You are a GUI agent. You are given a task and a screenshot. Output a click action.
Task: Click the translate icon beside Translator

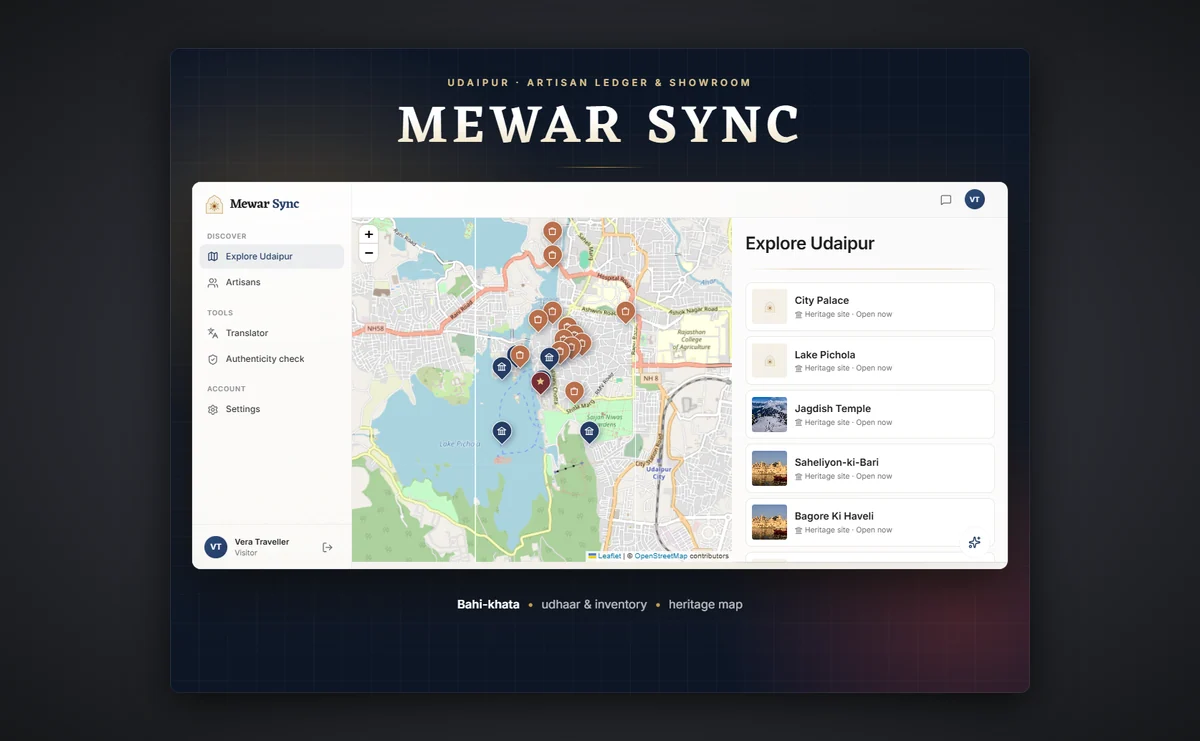pyautogui.click(x=213, y=333)
